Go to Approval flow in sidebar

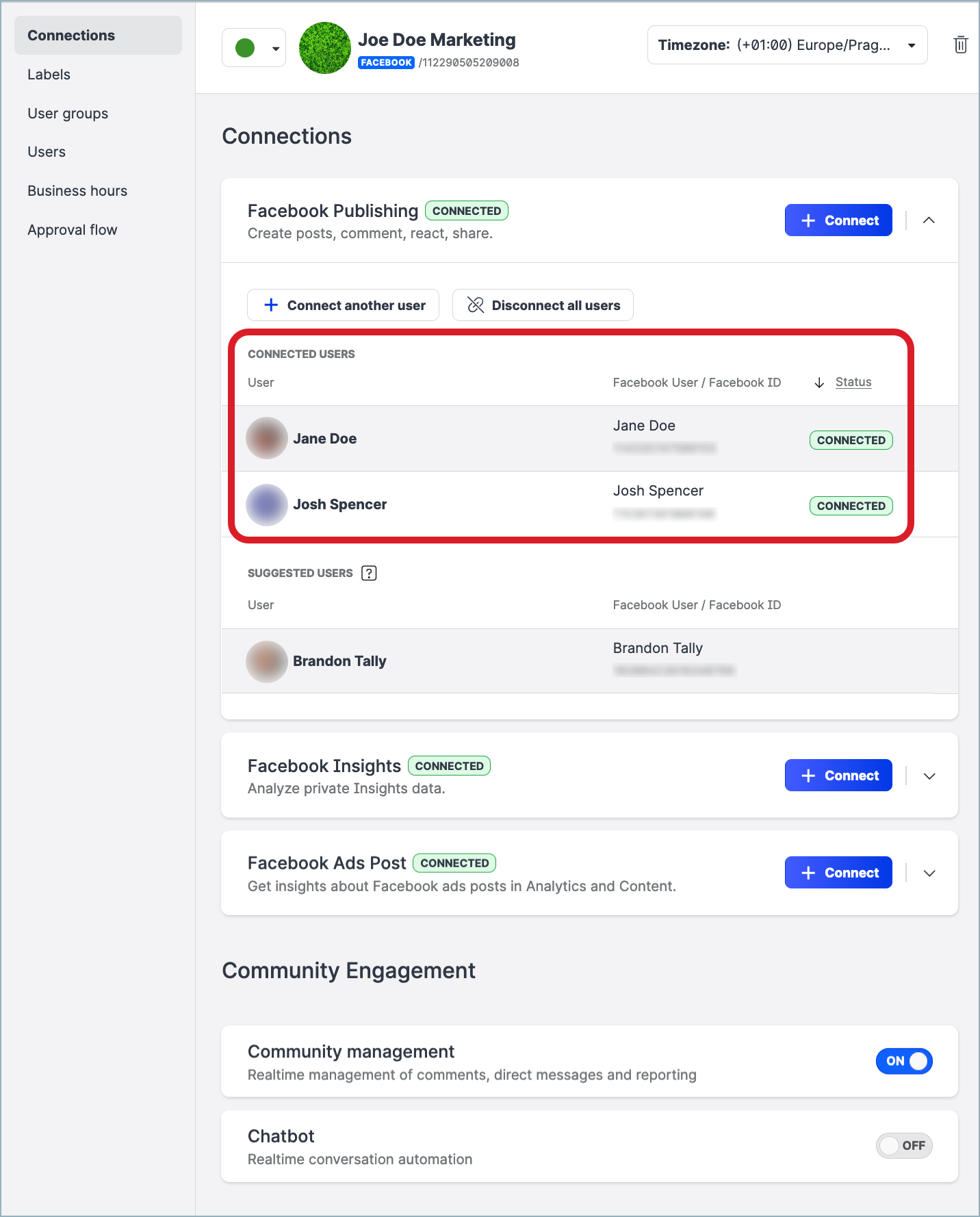72,230
